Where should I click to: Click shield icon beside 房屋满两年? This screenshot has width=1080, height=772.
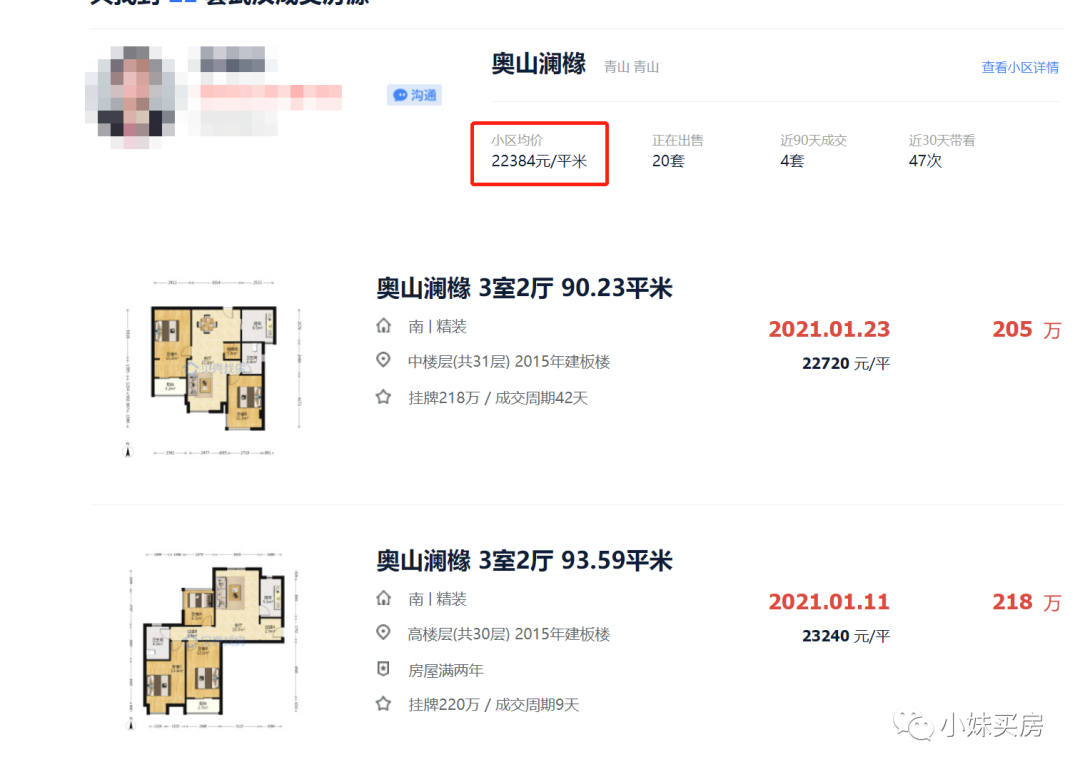[x=384, y=669]
